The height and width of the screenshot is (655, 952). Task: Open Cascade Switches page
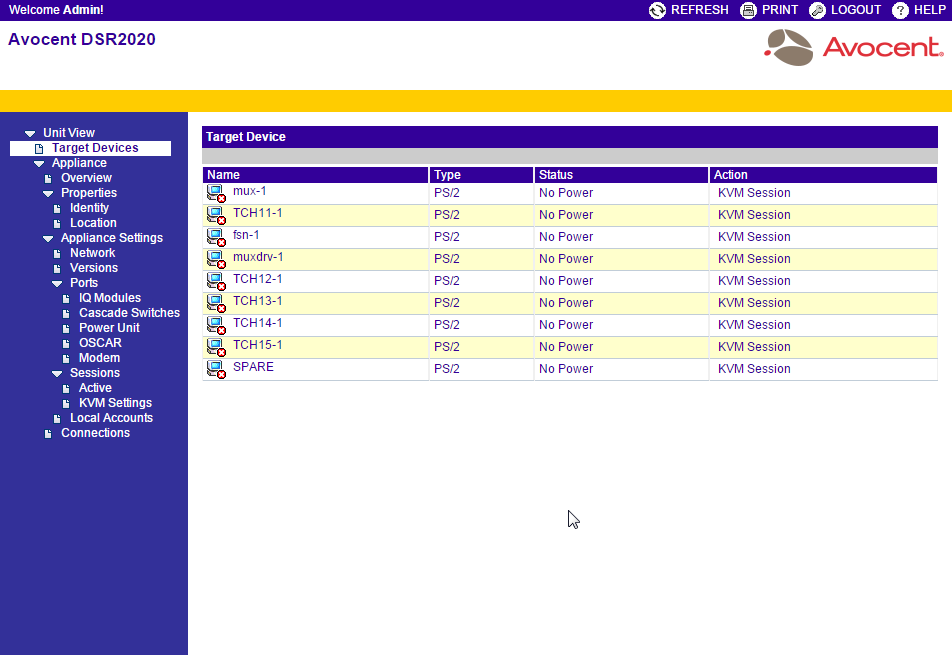coord(129,313)
